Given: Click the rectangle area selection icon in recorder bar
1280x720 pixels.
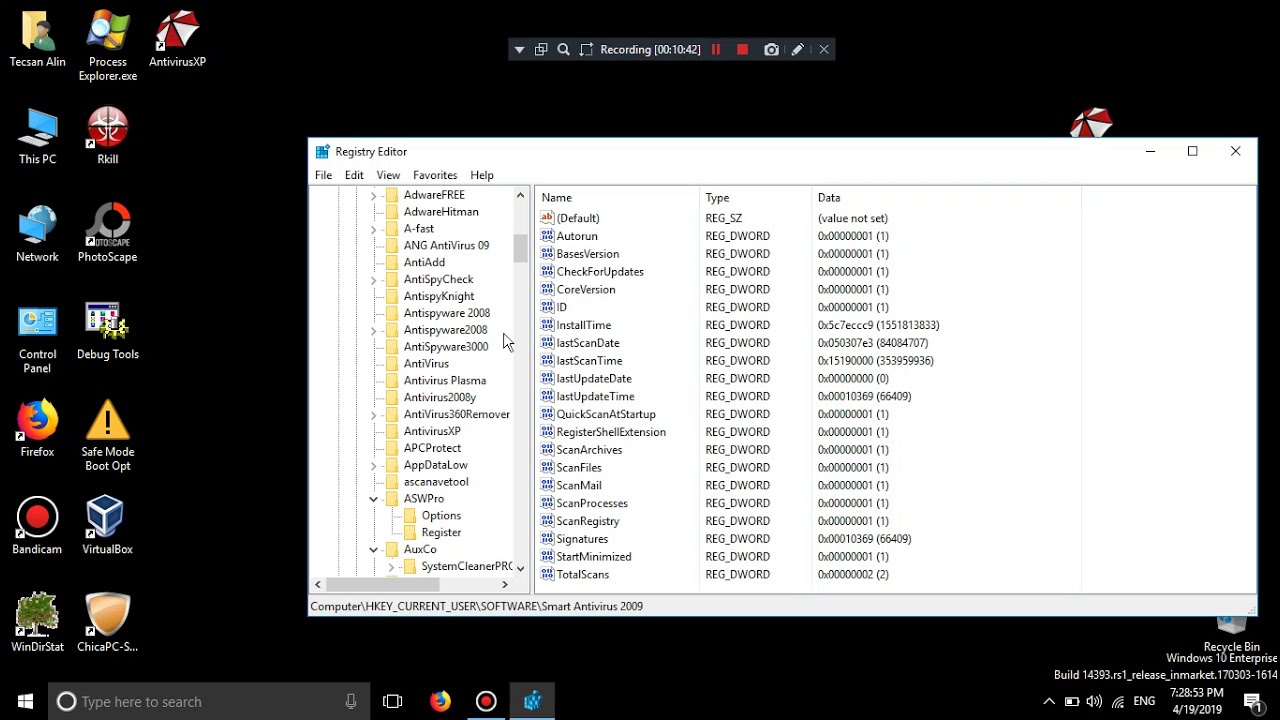Looking at the screenshot, I should tap(587, 49).
